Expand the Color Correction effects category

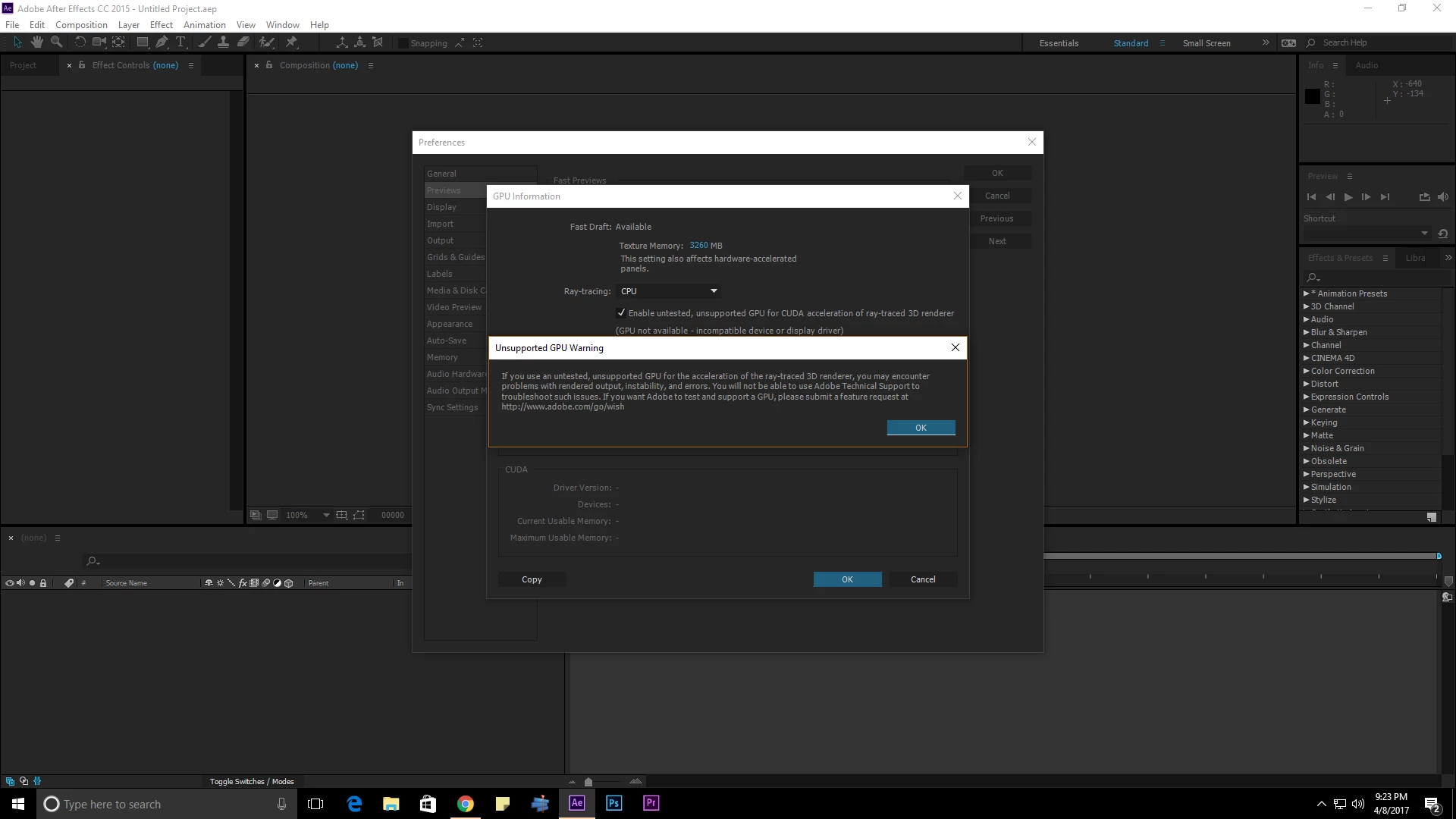pyautogui.click(x=1307, y=371)
